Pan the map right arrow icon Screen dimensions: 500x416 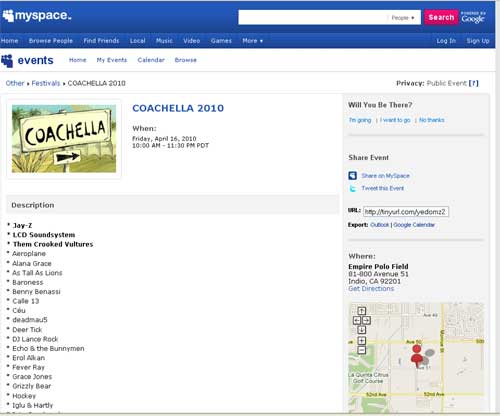pos(366,320)
